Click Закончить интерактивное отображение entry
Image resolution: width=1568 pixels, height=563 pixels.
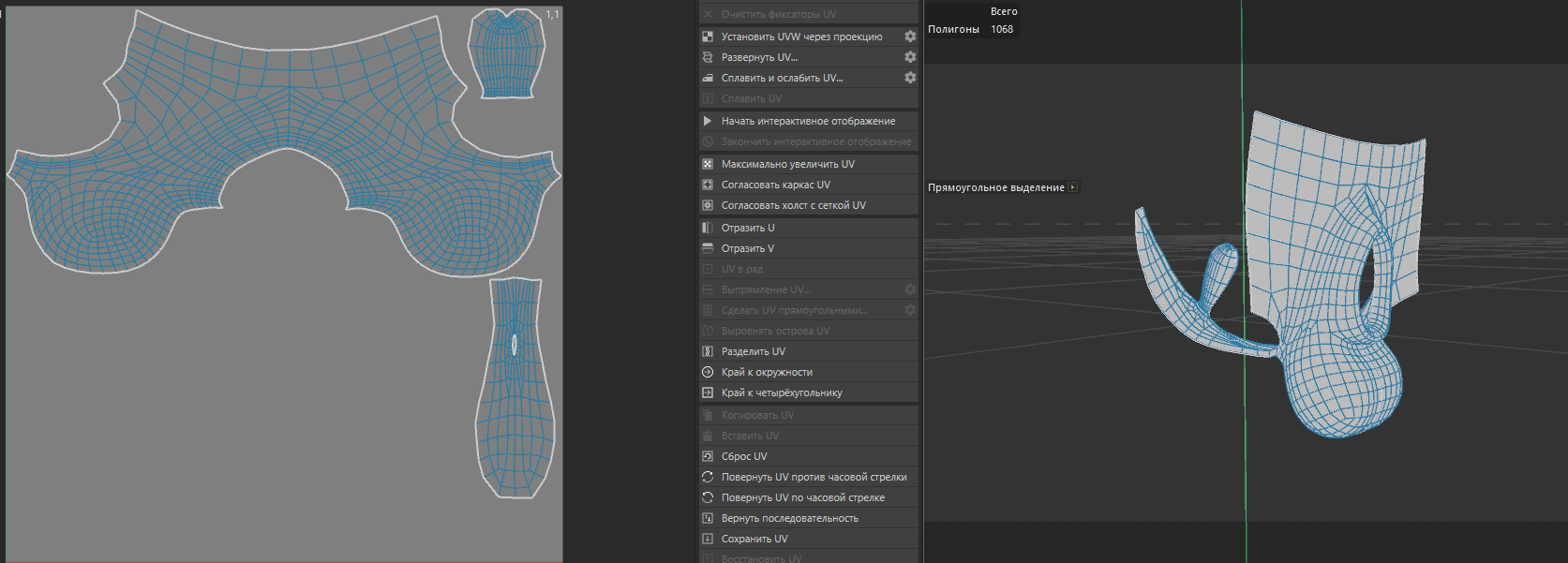pyautogui.click(x=808, y=141)
